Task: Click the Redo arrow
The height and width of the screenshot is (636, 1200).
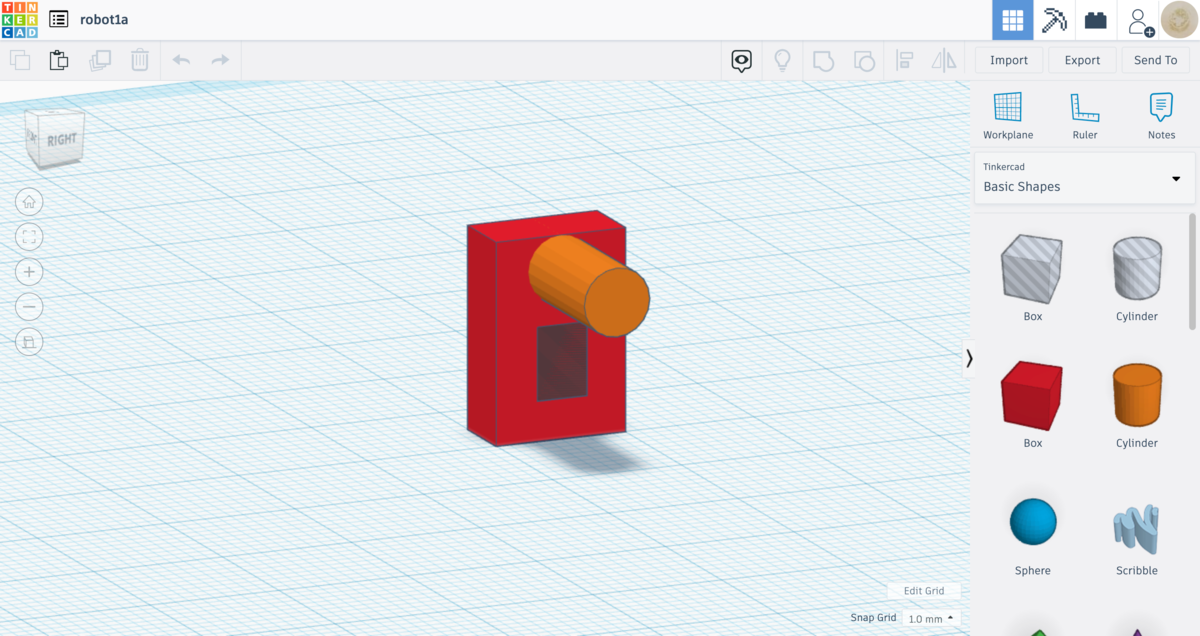Action: (x=220, y=60)
